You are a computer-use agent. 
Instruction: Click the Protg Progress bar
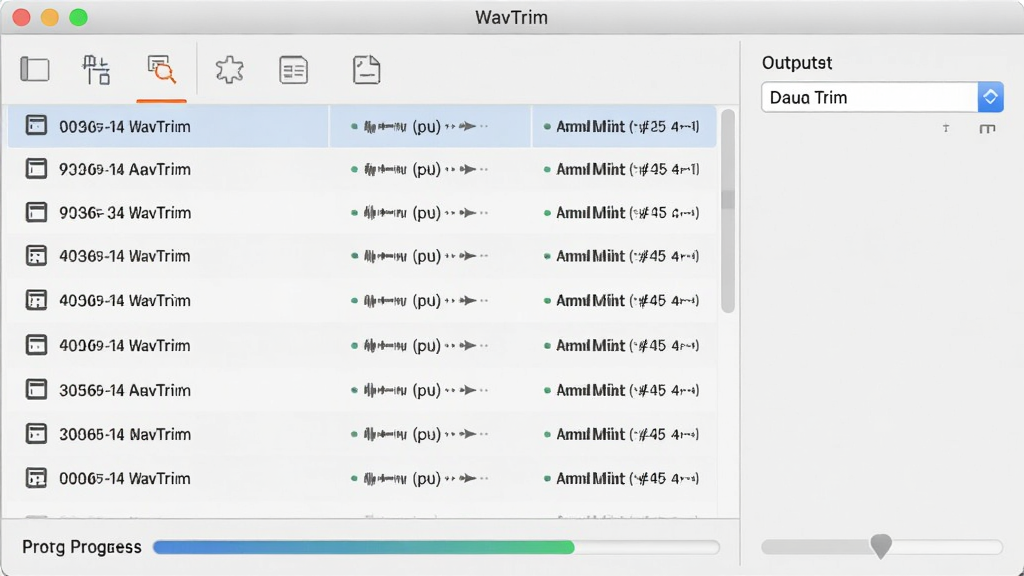coord(436,547)
